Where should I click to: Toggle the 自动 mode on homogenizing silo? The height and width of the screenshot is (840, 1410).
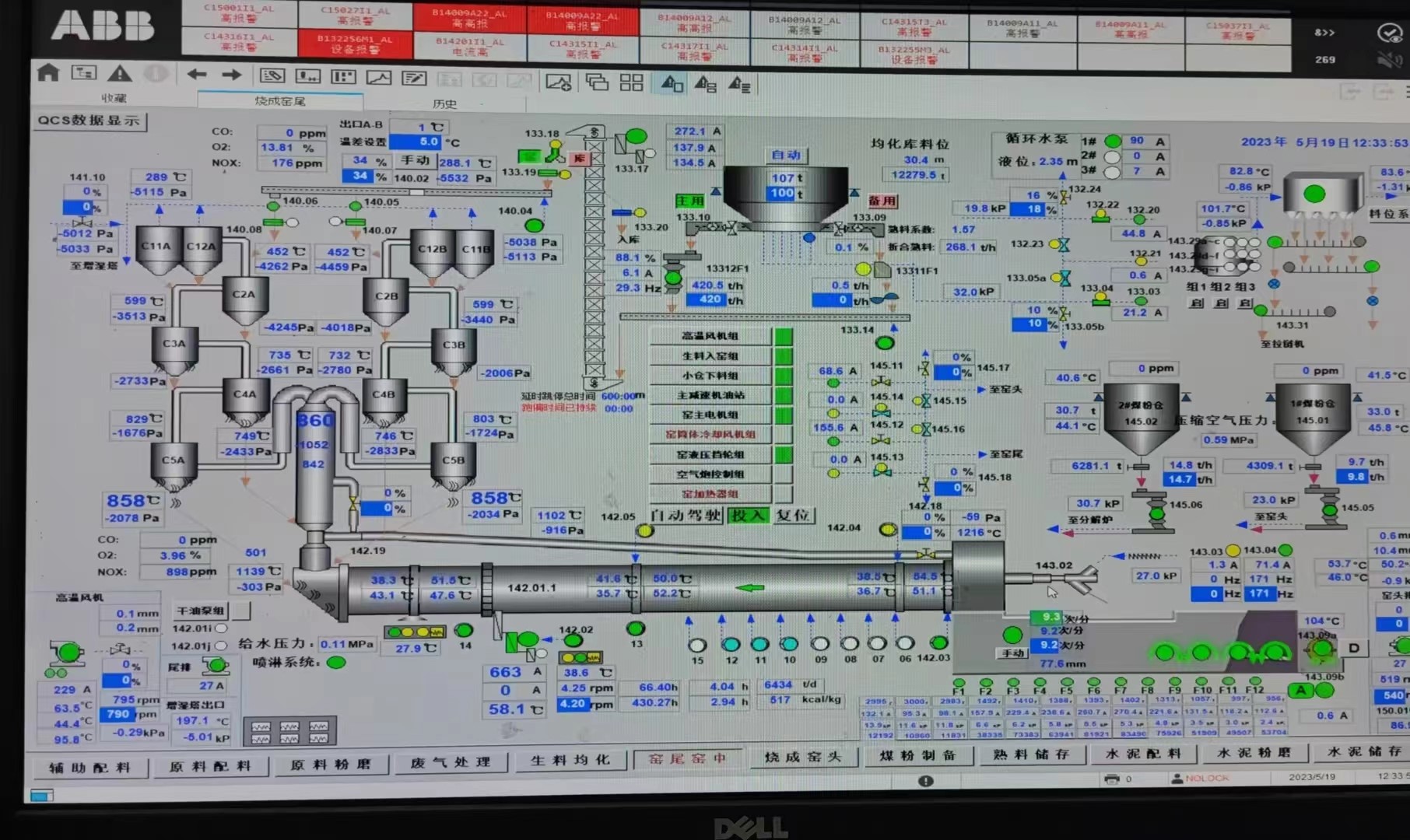[786, 156]
